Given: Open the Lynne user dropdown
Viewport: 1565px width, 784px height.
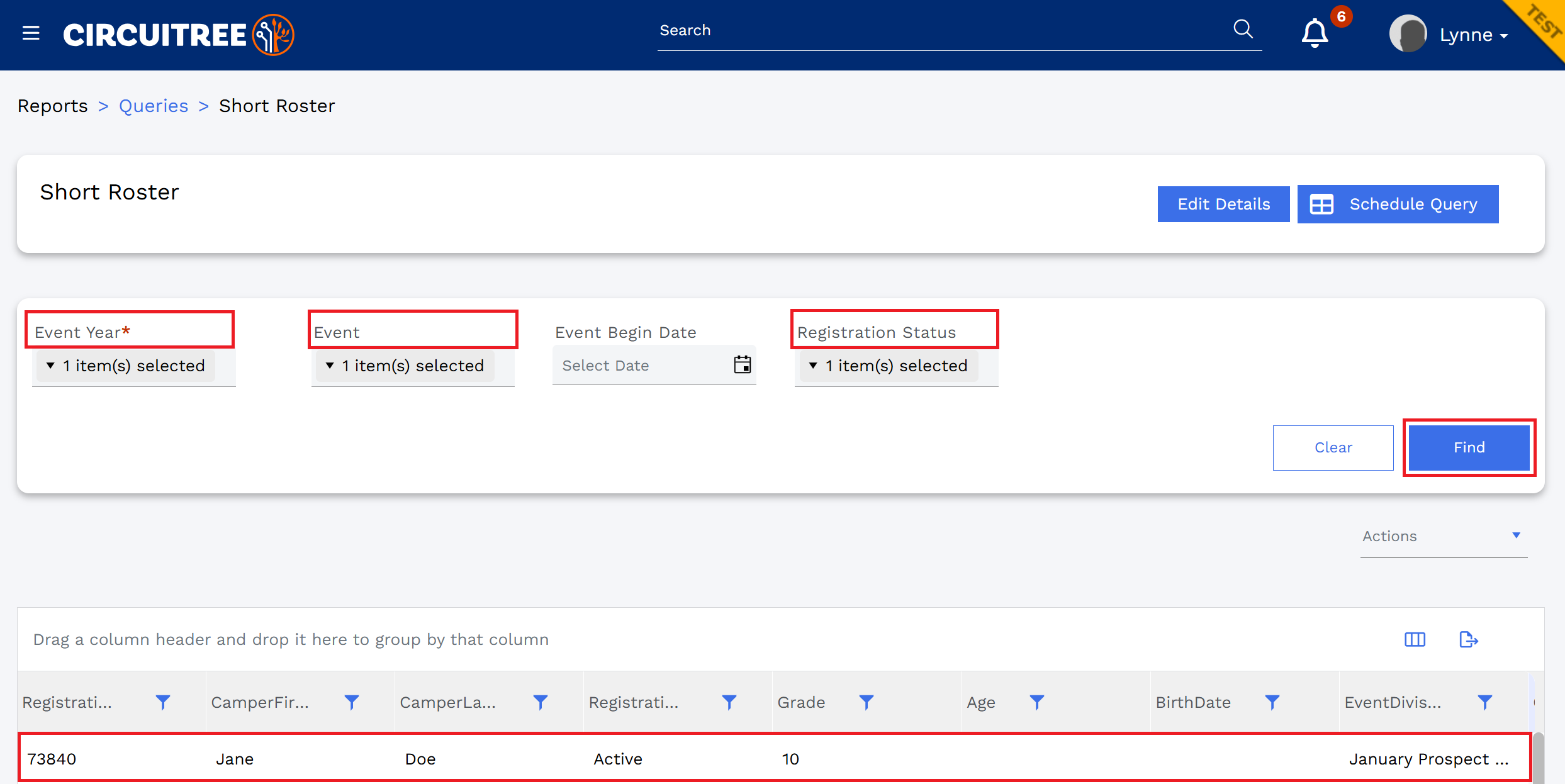Looking at the screenshot, I should pyautogui.click(x=1474, y=35).
